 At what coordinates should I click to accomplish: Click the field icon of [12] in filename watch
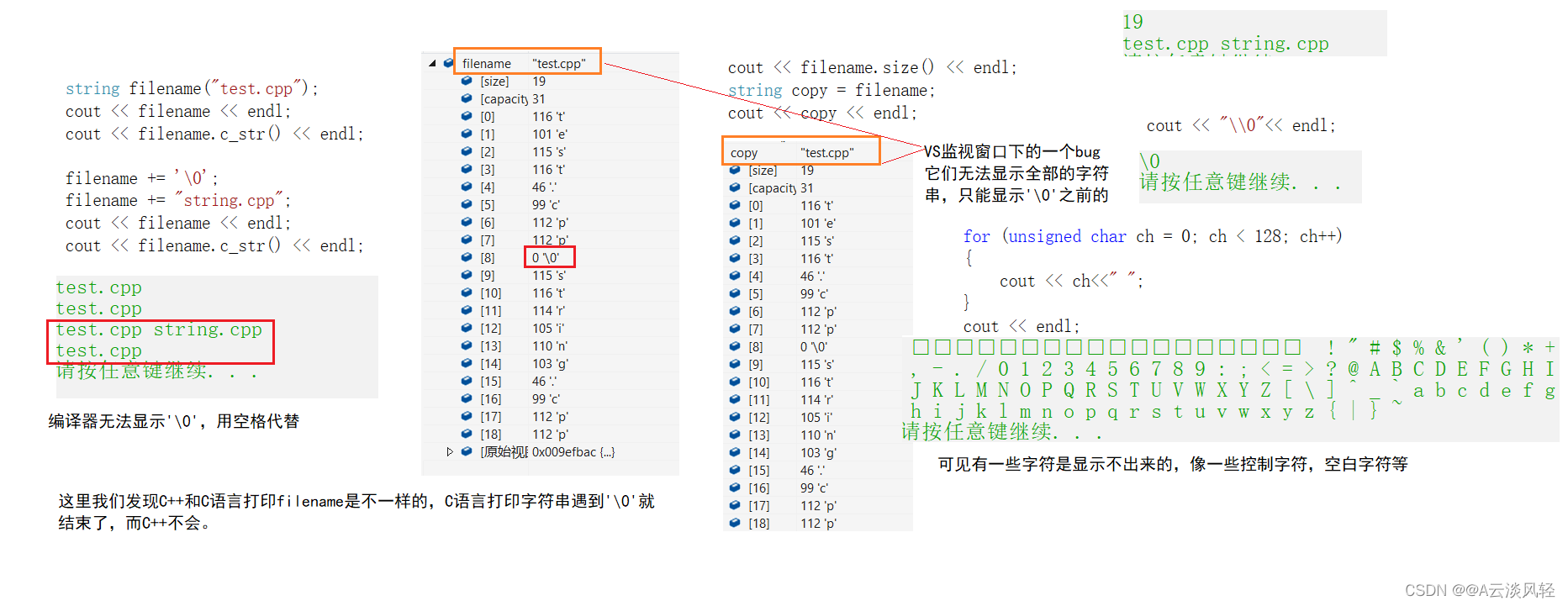(467, 329)
